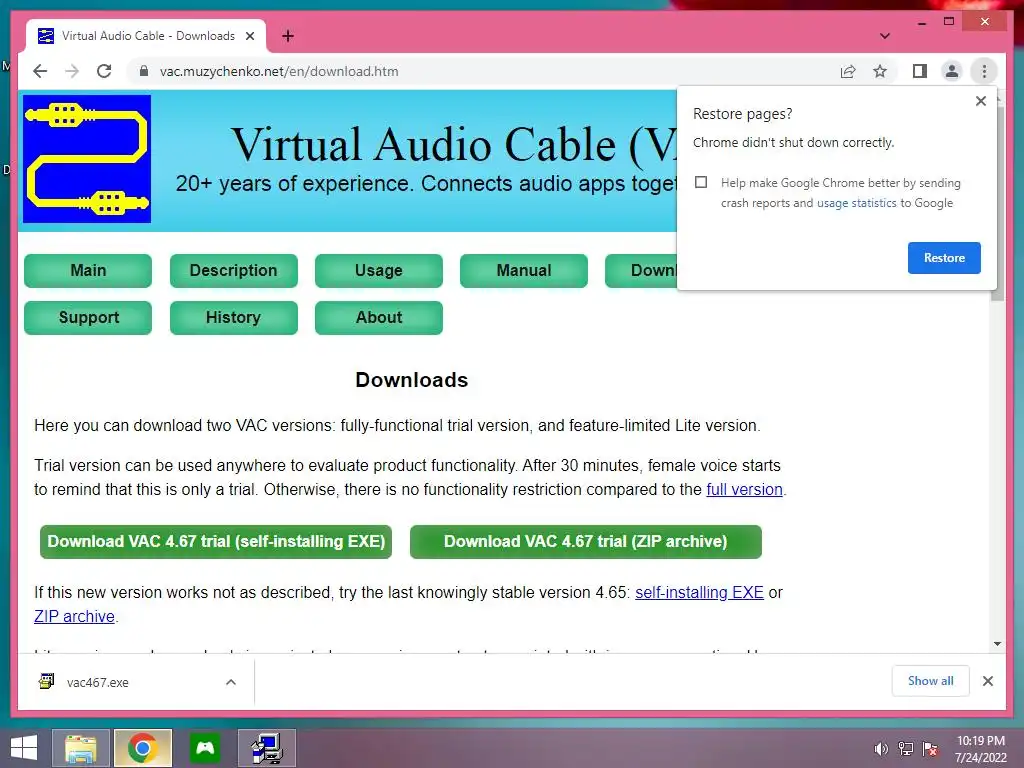Dismiss the Restore pages popup

tap(980, 101)
